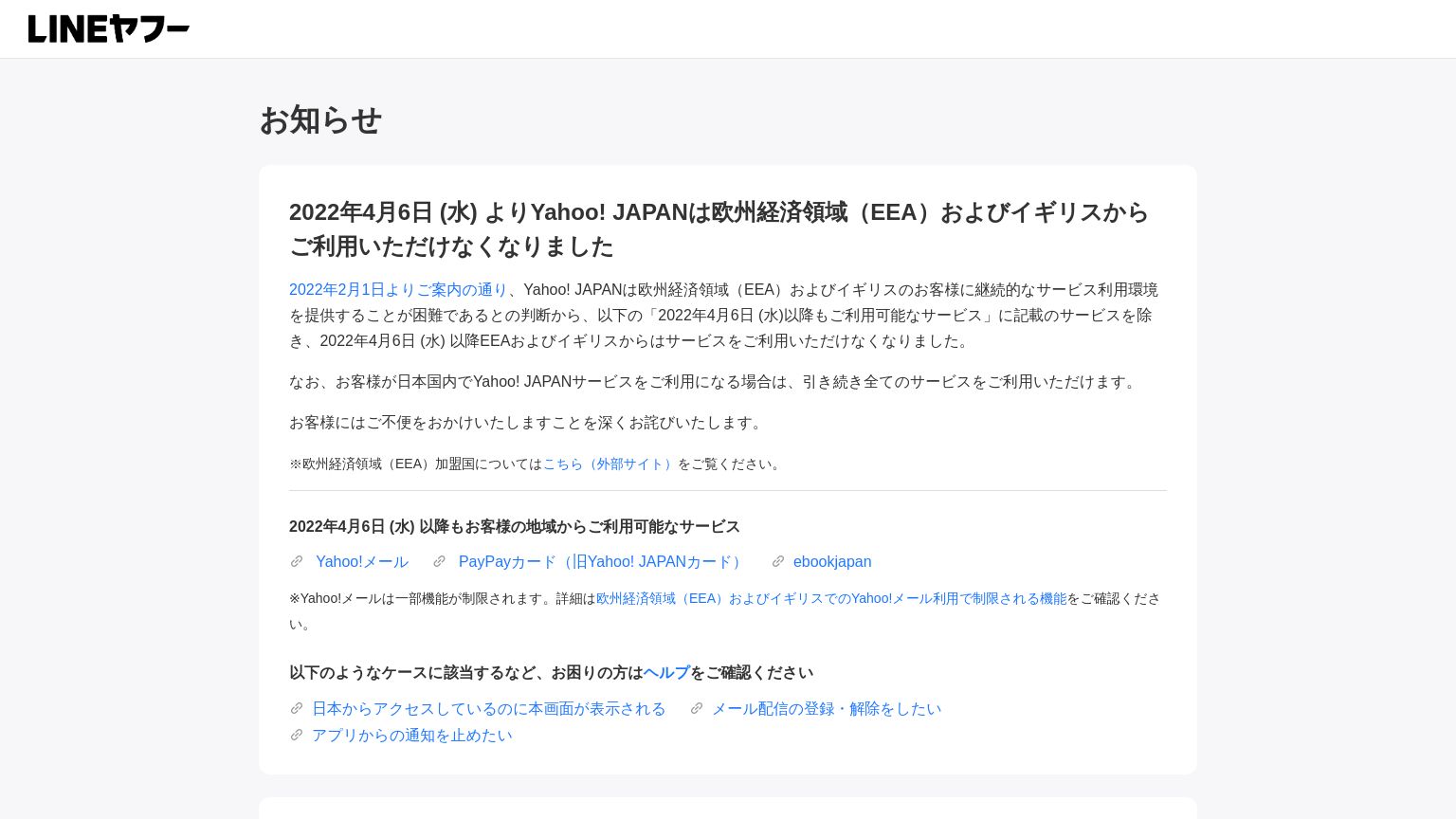Open the 2022年2月1日よりご案内の通り link
1456x819 pixels.
coord(398,290)
